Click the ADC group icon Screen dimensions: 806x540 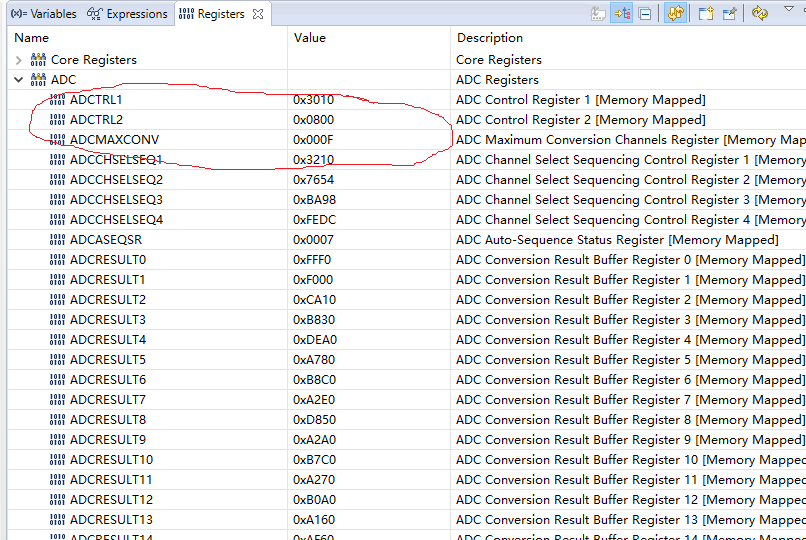38,80
